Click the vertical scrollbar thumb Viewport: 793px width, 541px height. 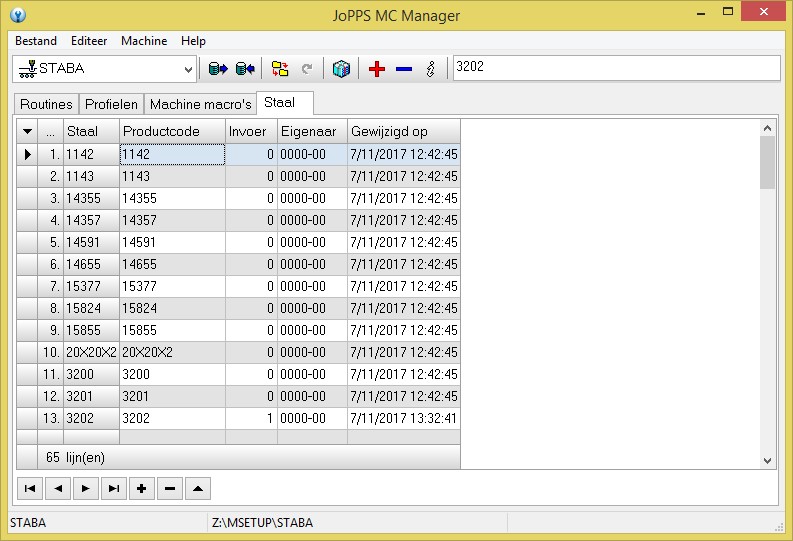point(767,162)
